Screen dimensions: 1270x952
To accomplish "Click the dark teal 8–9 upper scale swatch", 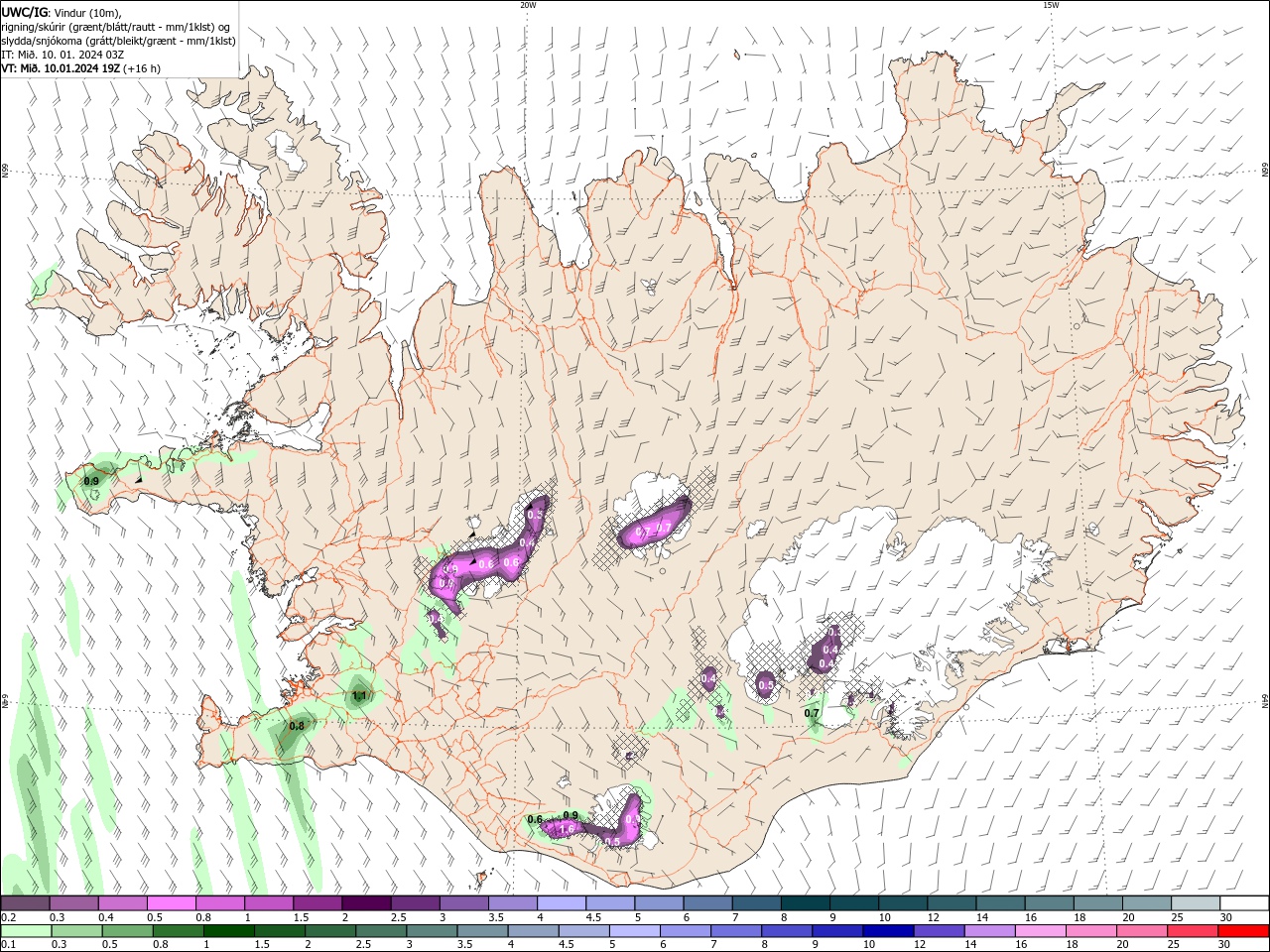I will pos(806,902).
